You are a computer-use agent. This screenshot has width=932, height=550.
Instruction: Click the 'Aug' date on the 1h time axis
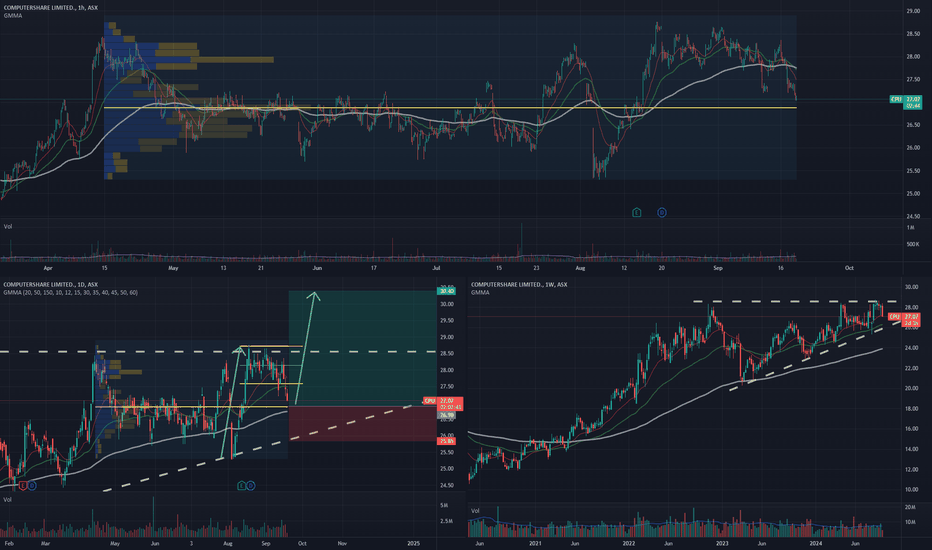[580, 268]
